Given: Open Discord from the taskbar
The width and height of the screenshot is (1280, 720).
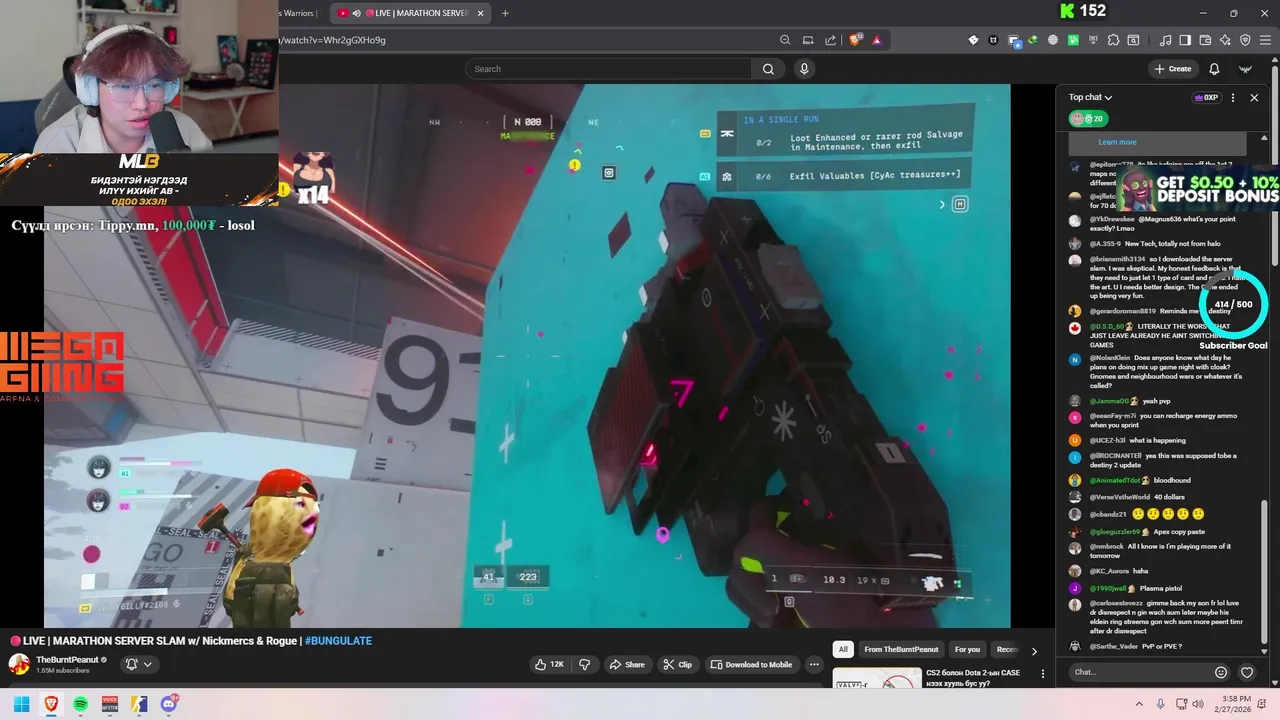Looking at the screenshot, I should tap(170, 703).
